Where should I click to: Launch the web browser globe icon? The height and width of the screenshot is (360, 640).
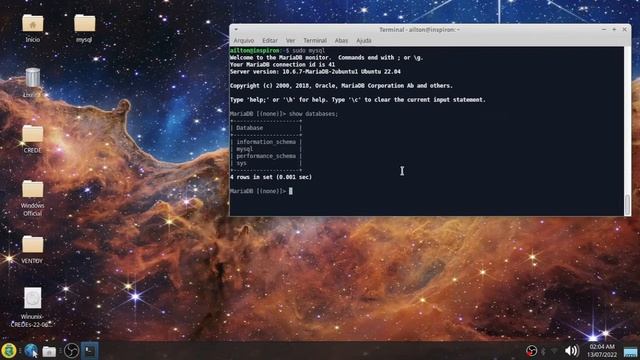[31, 351]
